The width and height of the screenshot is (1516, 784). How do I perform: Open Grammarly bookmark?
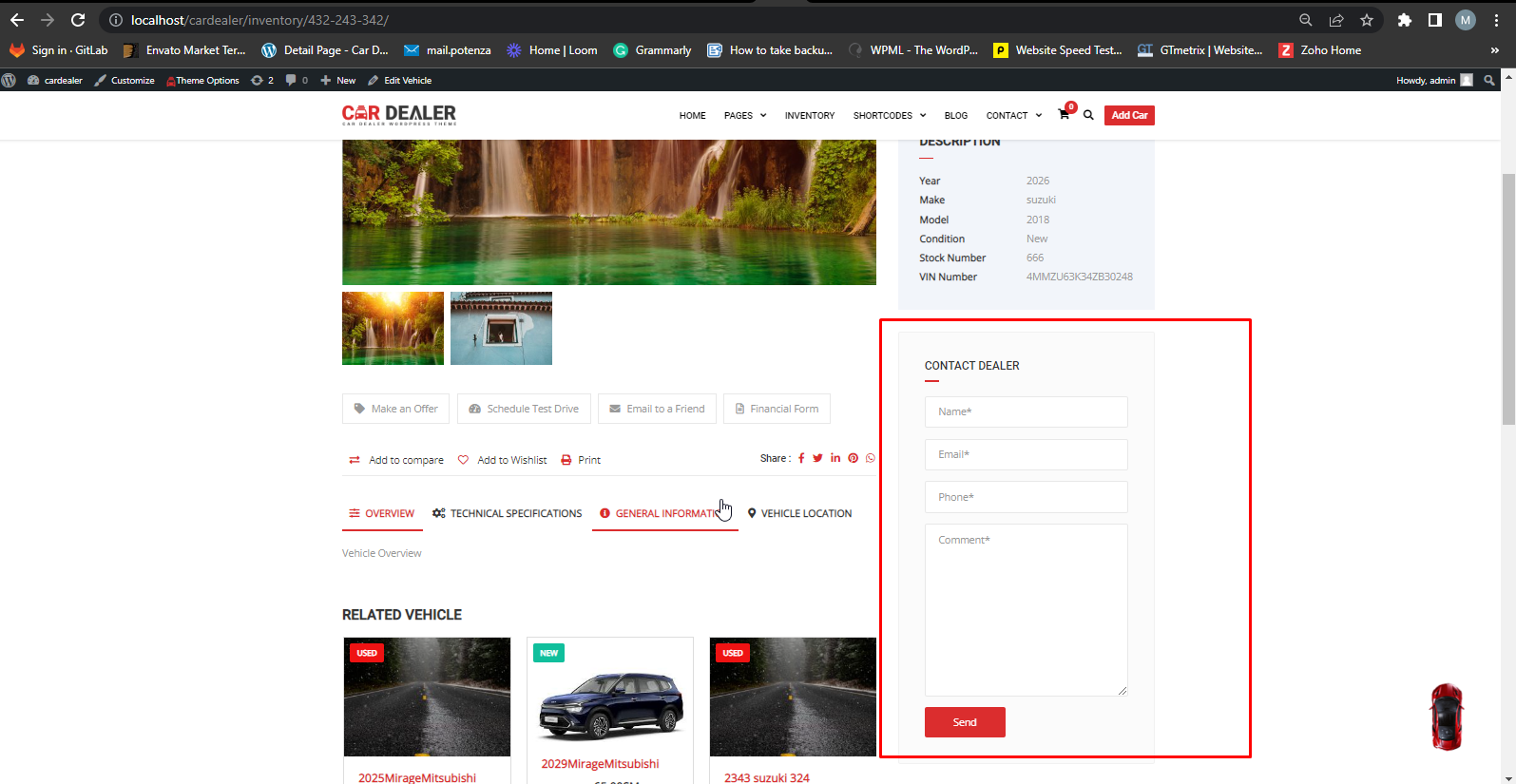(x=652, y=50)
